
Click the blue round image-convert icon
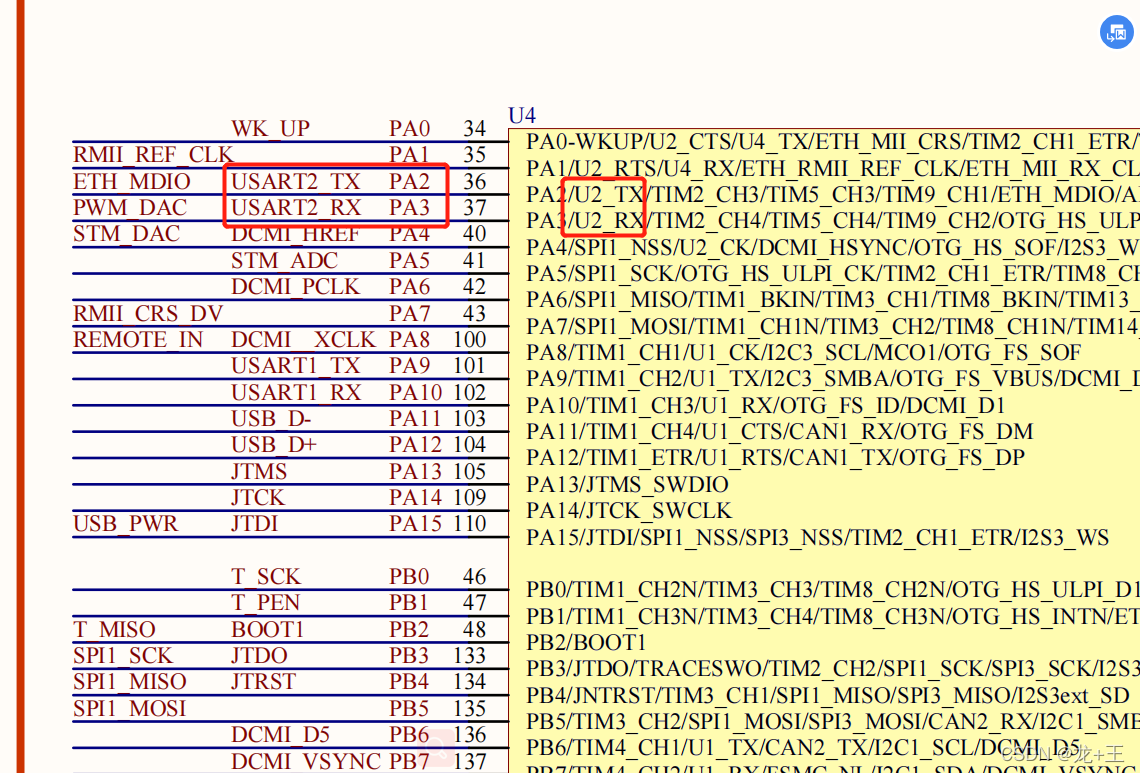pyautogui.click(x=1116, y=32)
